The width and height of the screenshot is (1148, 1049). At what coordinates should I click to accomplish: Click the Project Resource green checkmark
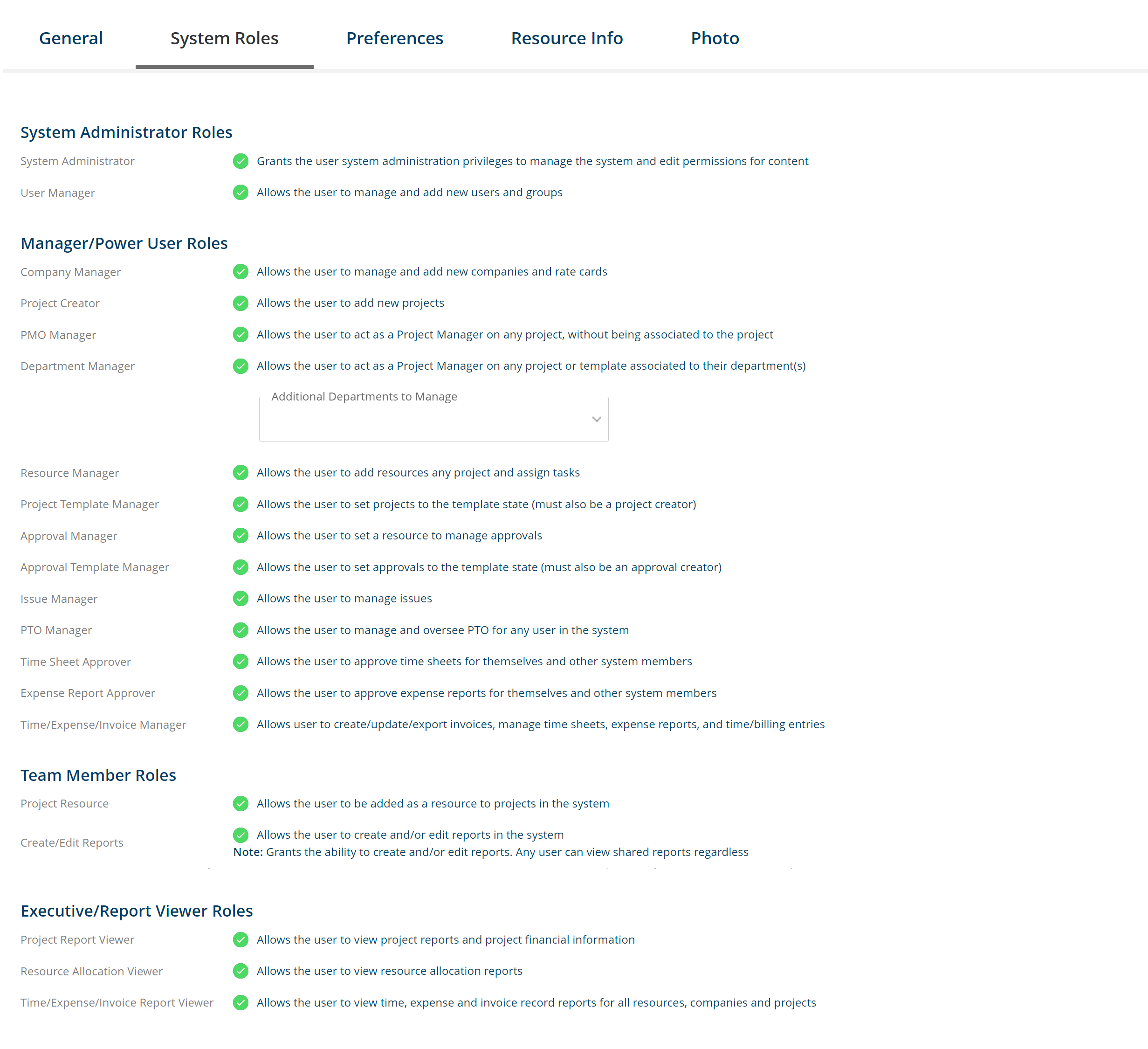pyautogui.click(x=241, y=804)
